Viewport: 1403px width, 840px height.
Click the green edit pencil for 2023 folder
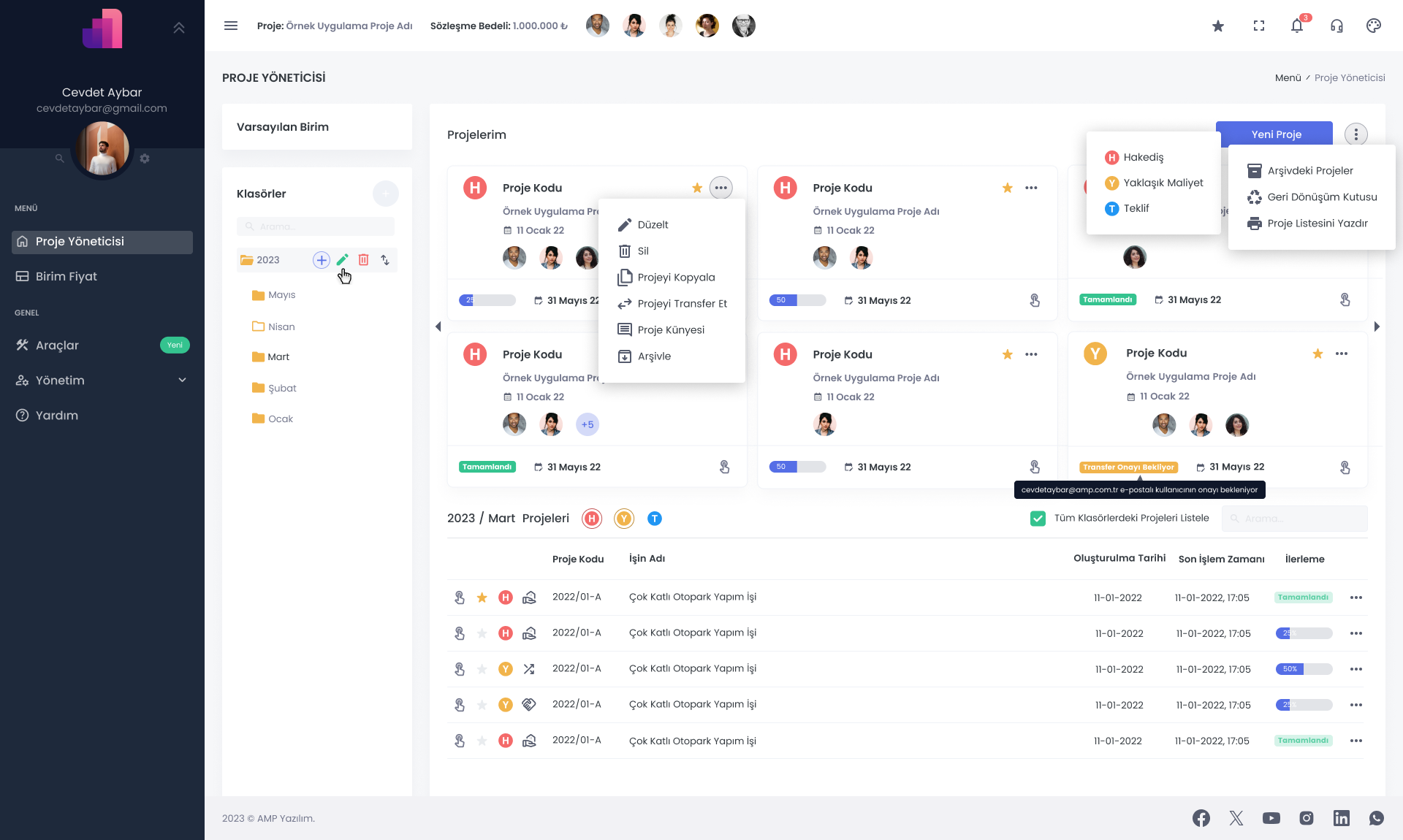pos(343,260)
